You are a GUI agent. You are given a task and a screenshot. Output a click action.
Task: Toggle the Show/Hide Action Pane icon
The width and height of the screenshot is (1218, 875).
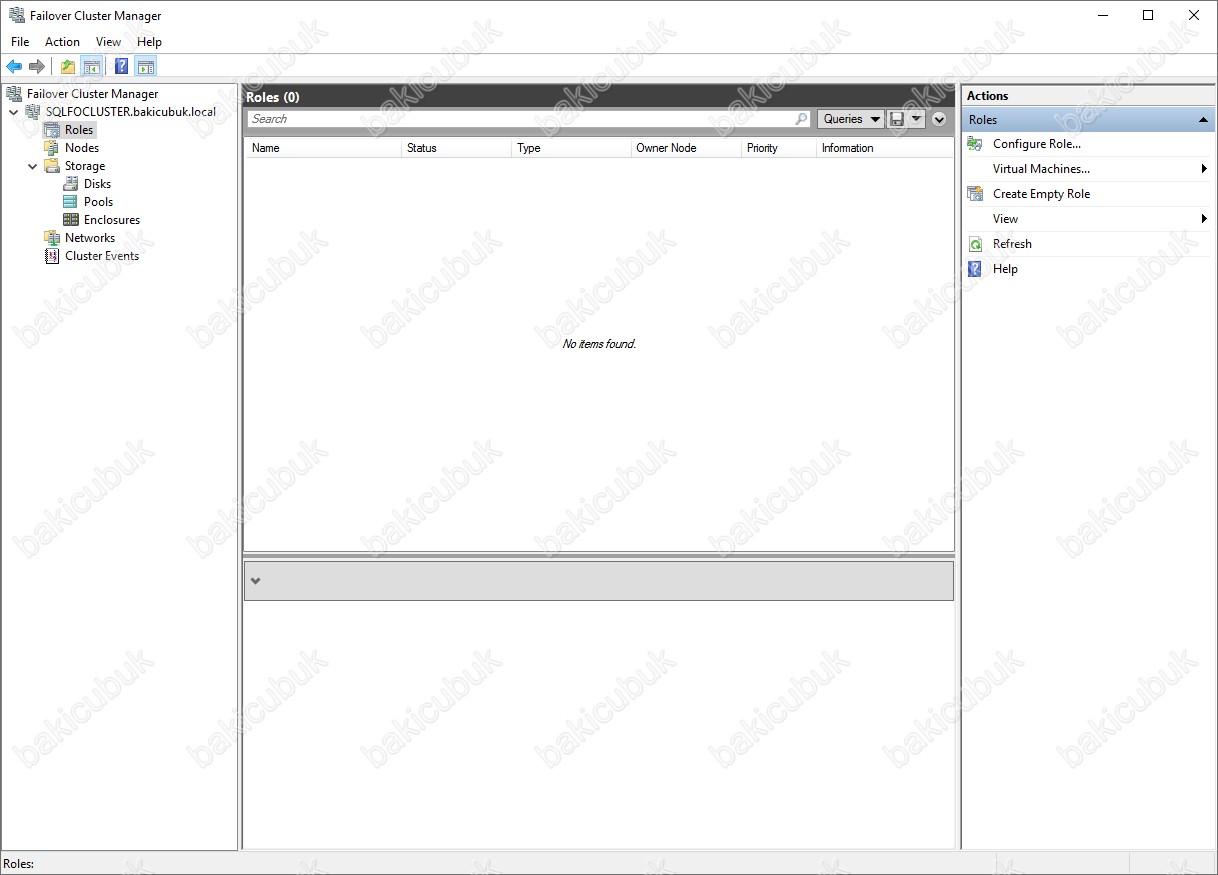tap(146, 67)
